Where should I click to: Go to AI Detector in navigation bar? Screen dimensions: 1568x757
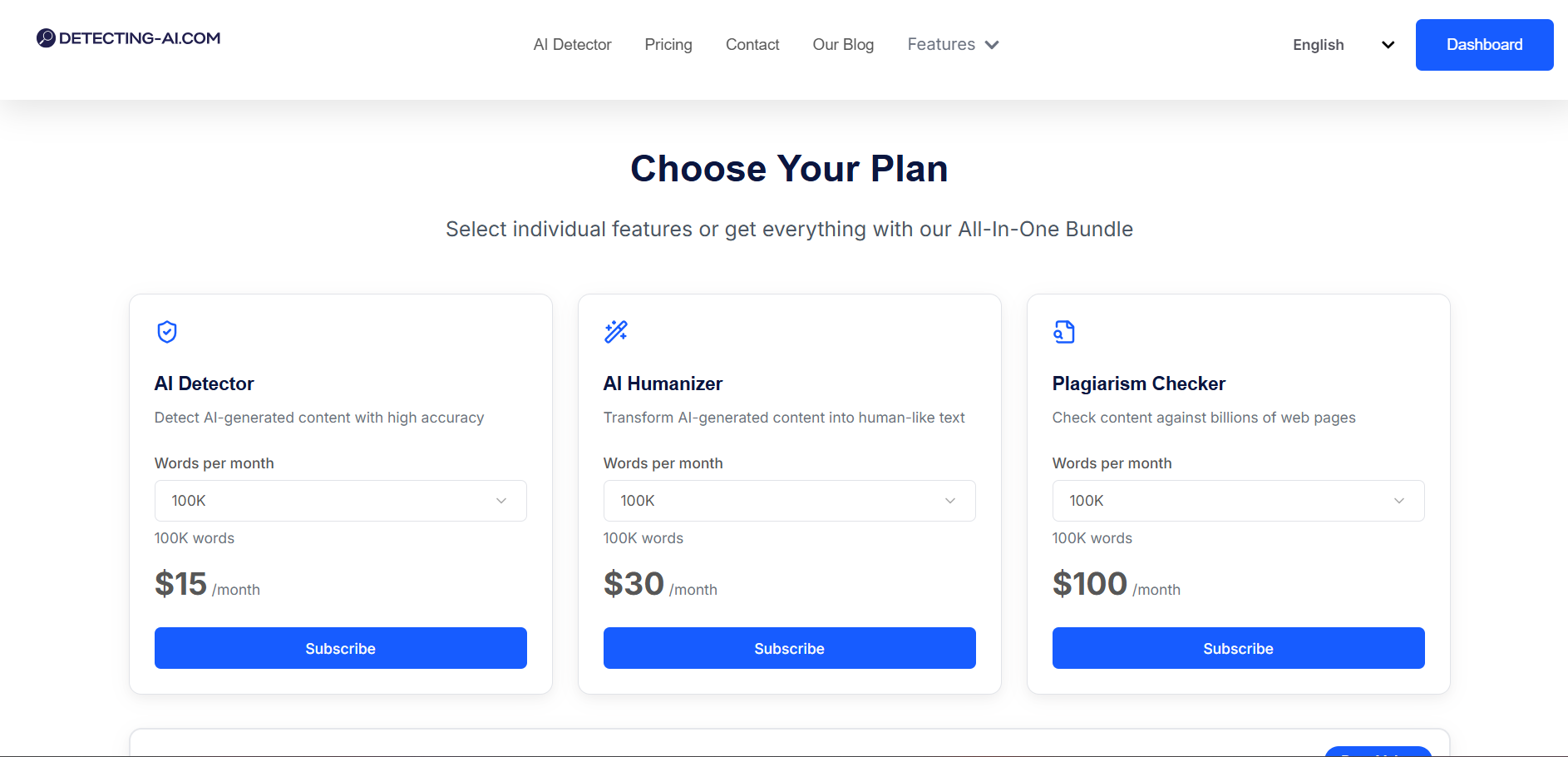[572, 45]
